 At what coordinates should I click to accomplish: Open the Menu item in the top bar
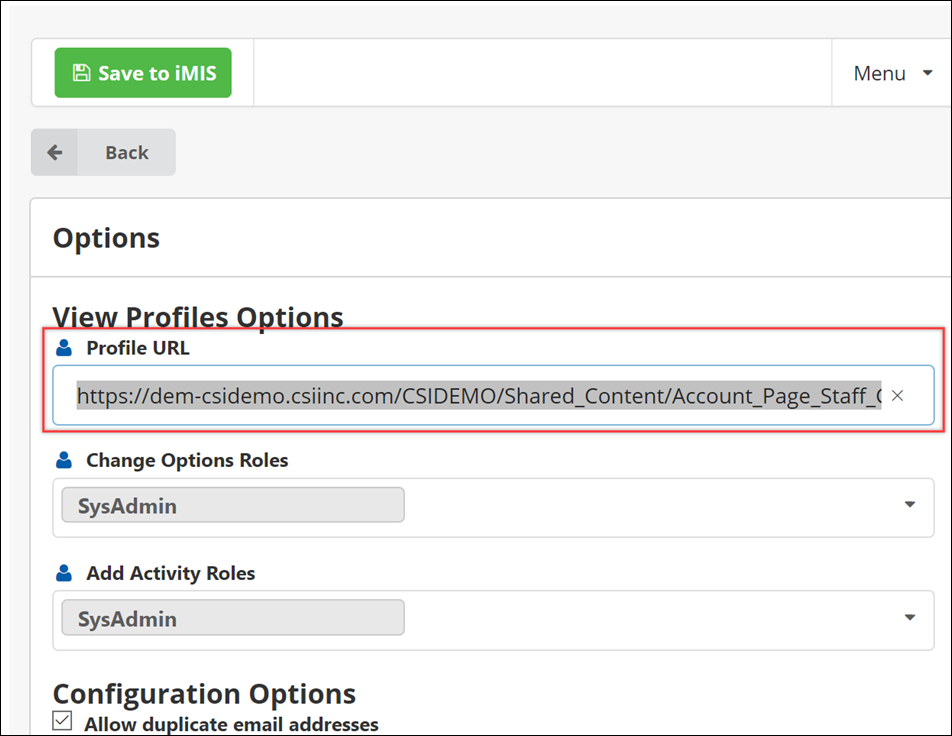[879, 74]
